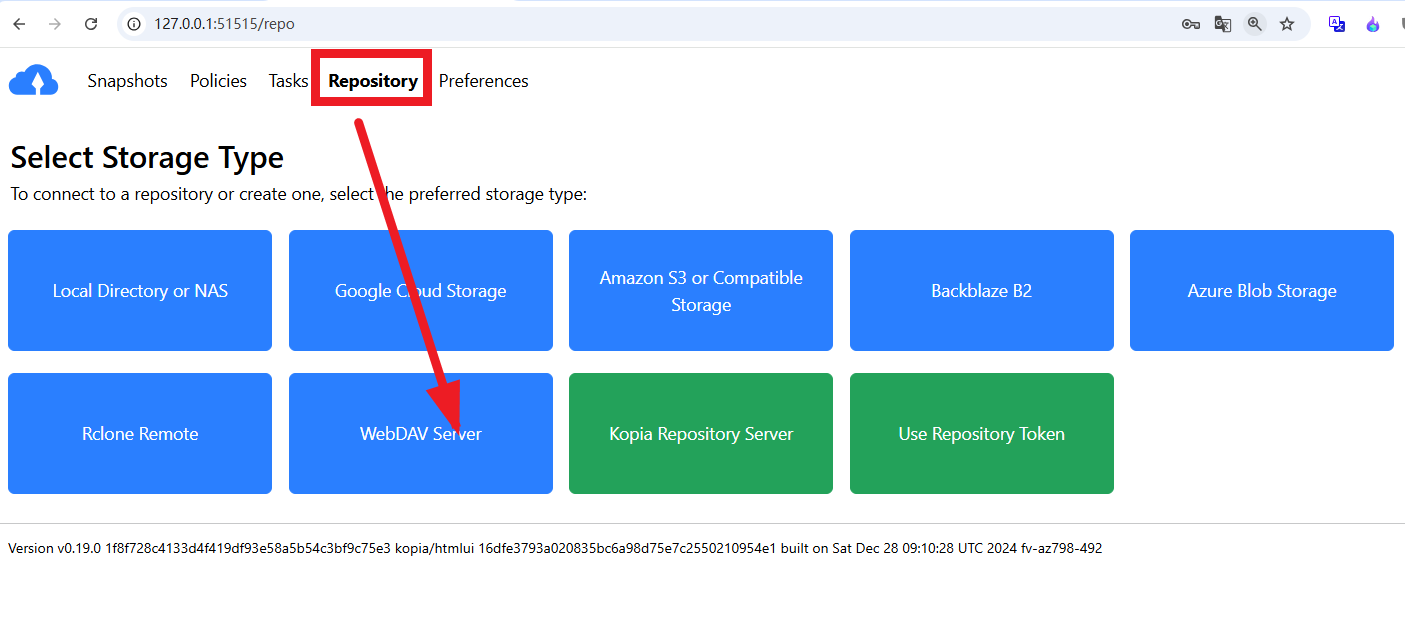Go to Preferences tab

pyautogui.click(x=484, y=81)
